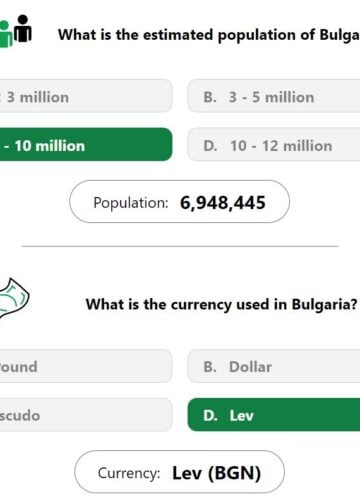Choose the highlighted 10 million answer
This screenshot has height=504, width=360.
point(86,145)
